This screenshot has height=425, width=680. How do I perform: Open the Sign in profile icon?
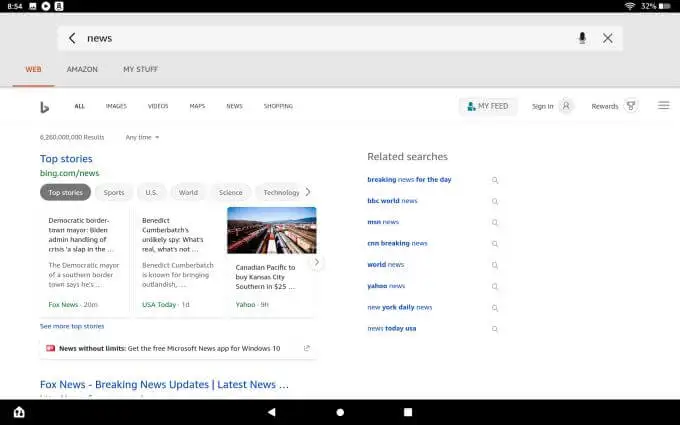(566, 106)
